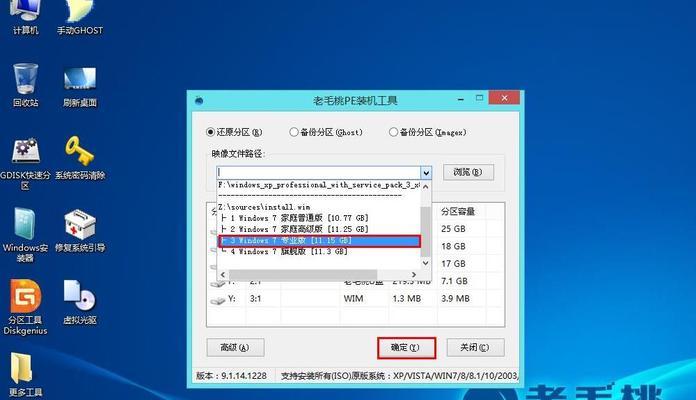Screen dimensions: 696x400
Task: Select the 3.9 MB capacity cell
Action: click(455, 299)
